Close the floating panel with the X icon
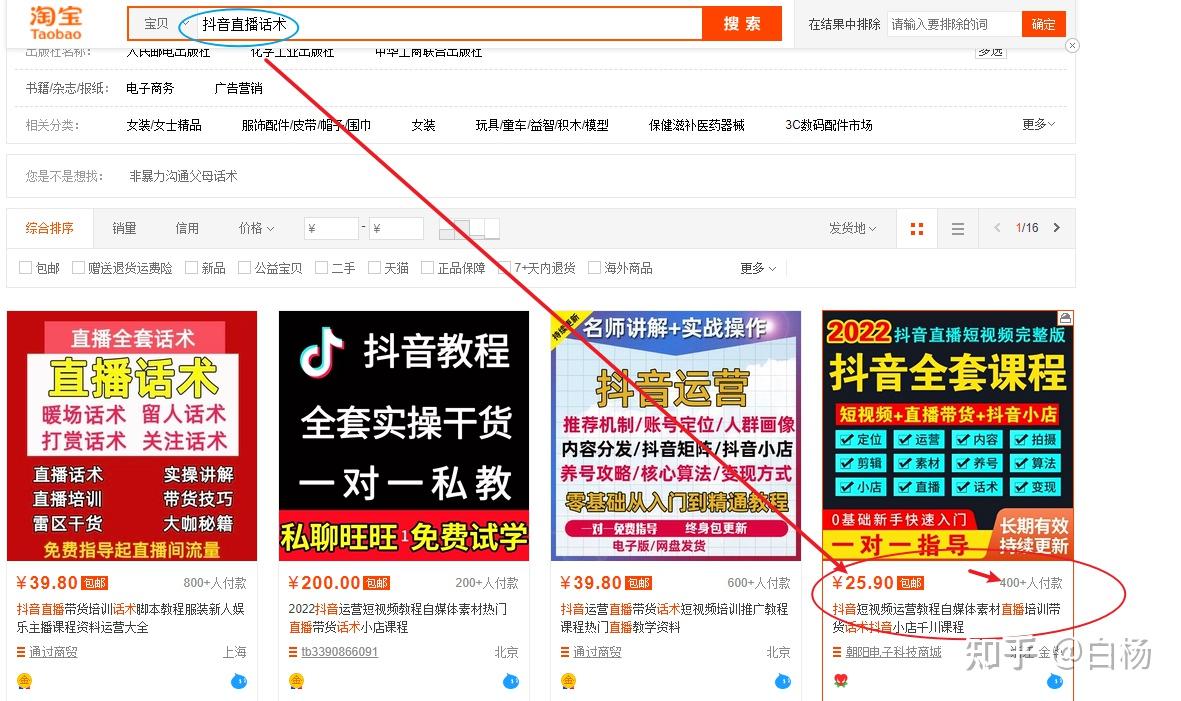 pyautogui.click(x=1073, y=46)
